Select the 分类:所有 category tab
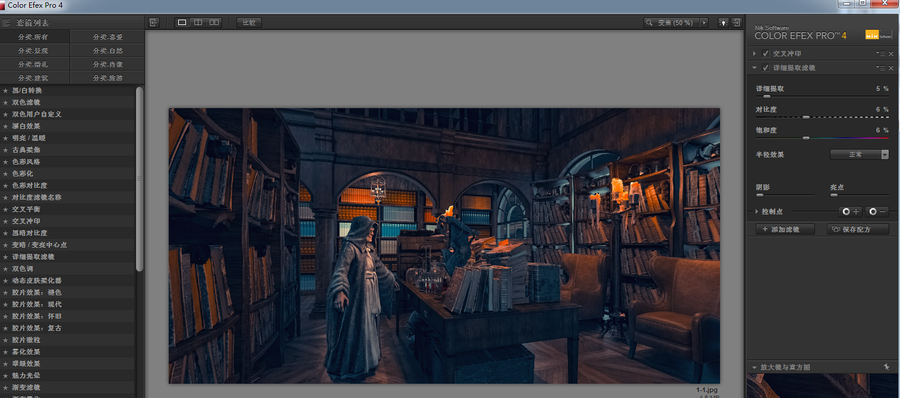900x398 pixels. point(34,37)
